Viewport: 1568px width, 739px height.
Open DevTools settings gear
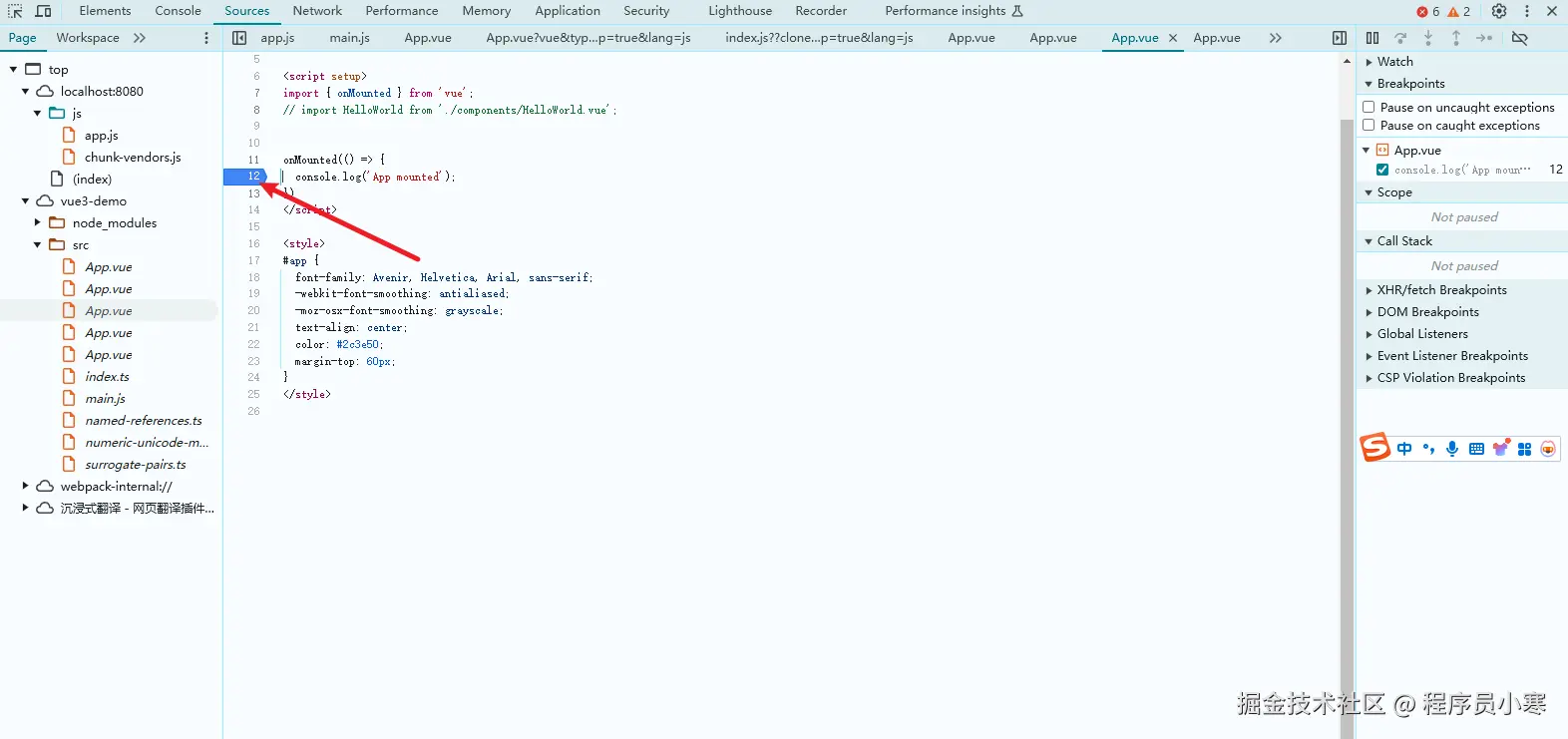(1499, 11)
